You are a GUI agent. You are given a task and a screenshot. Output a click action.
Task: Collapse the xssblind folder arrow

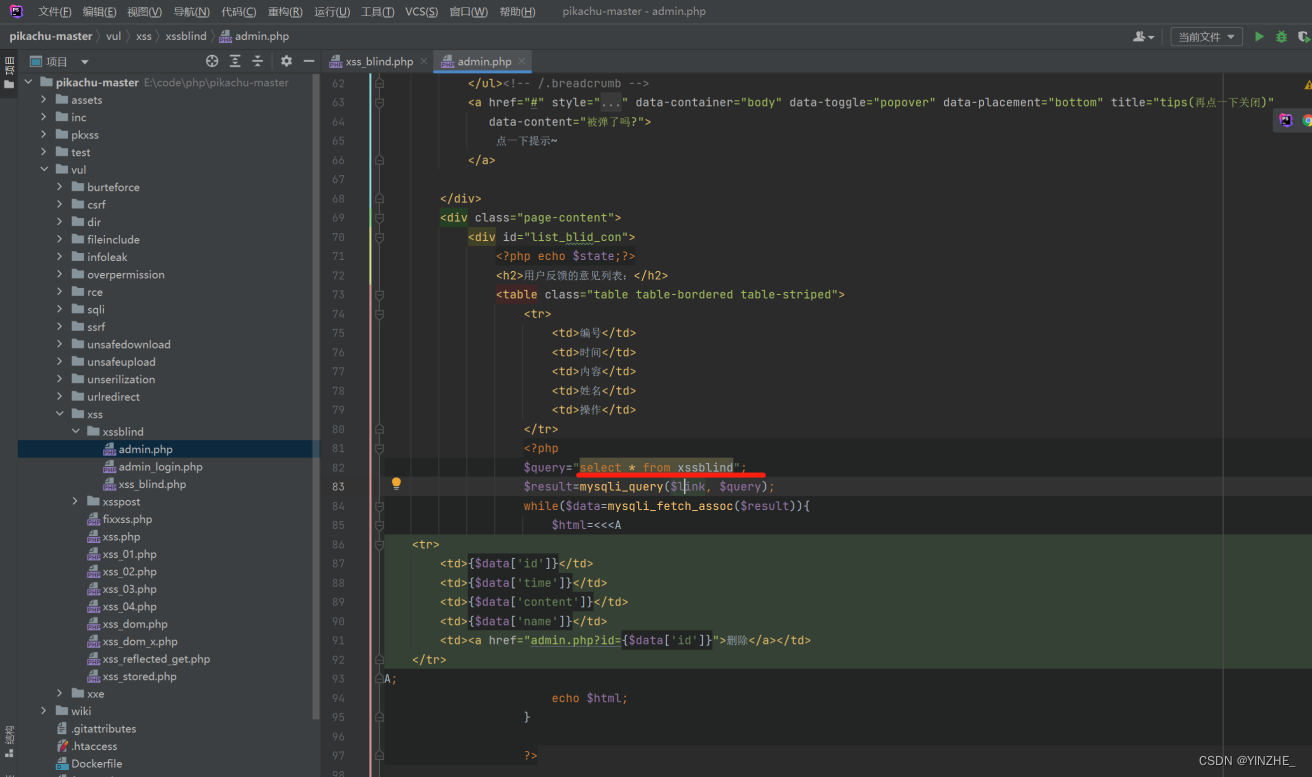pyautogui.click(x=76, y=431)
